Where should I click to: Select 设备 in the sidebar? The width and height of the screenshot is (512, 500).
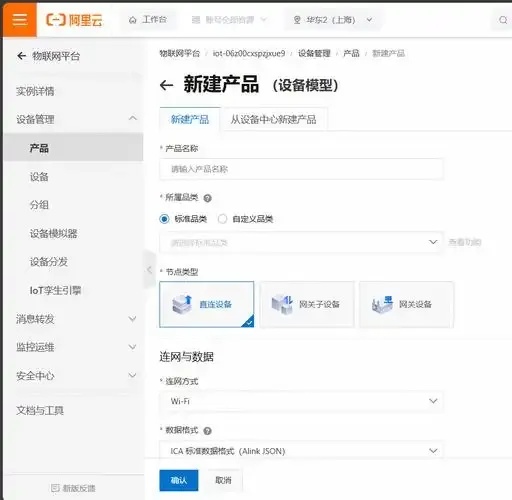pyautogui.click(x=39, y=176)
